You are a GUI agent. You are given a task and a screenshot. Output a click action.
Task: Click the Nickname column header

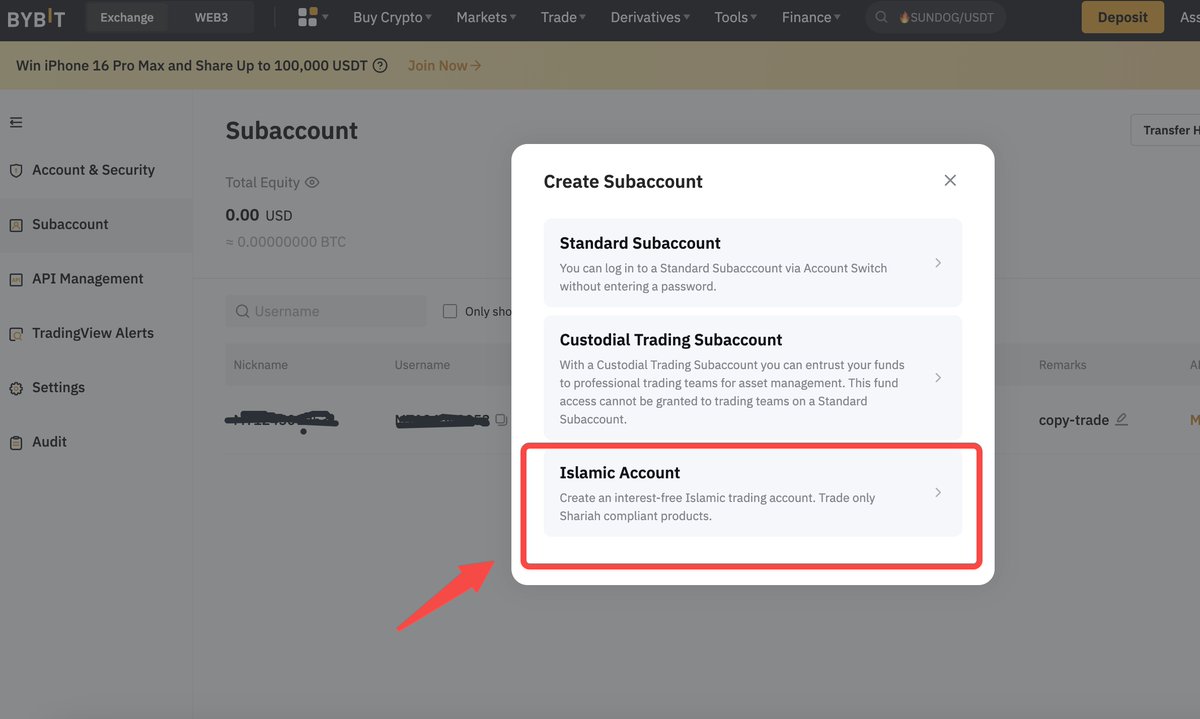coord(260,365)
